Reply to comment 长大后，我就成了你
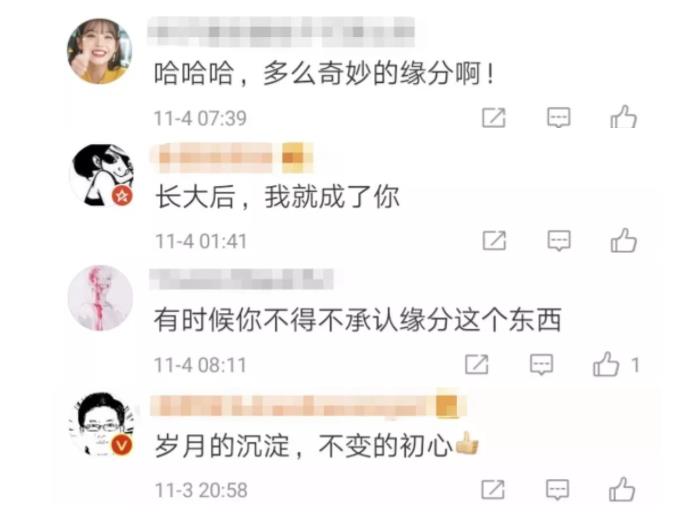The image size is (687, 525). point(559,241)
